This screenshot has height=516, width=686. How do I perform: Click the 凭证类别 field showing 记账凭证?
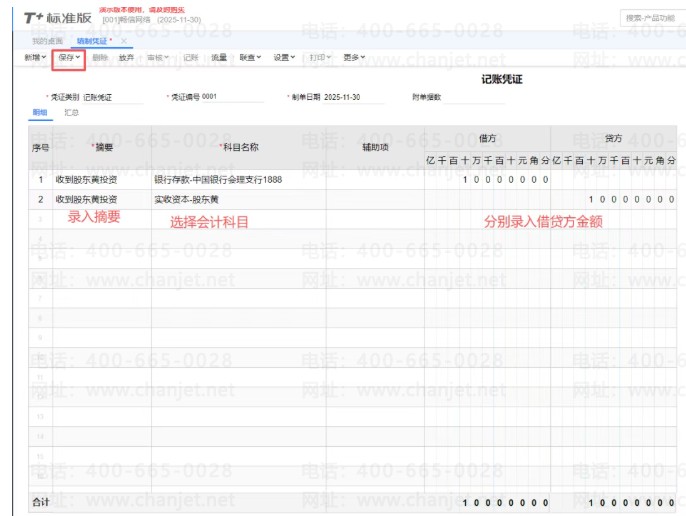(113, 97)
